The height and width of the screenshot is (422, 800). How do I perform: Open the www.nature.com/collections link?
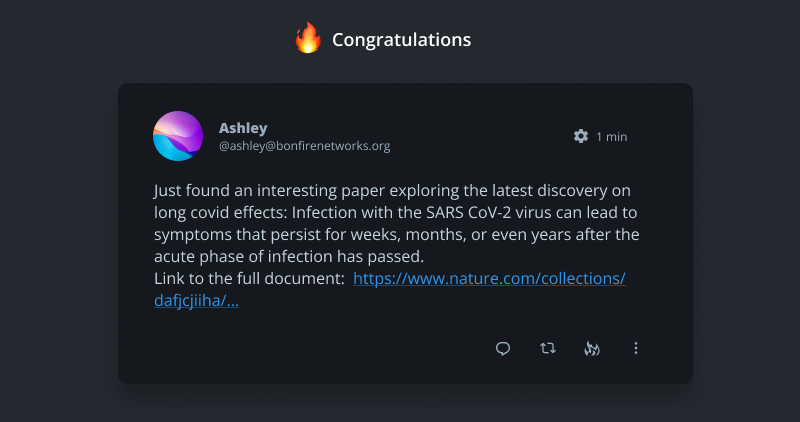click(x=489, y=278)
